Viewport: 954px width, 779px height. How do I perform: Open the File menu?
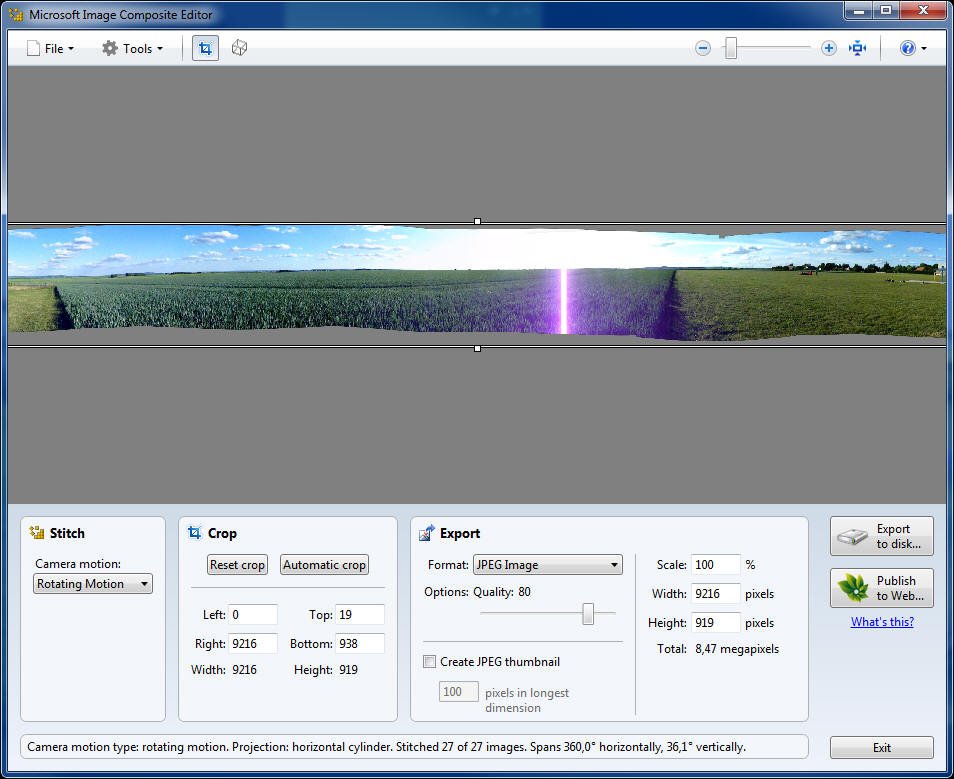(x=50, y=48)
